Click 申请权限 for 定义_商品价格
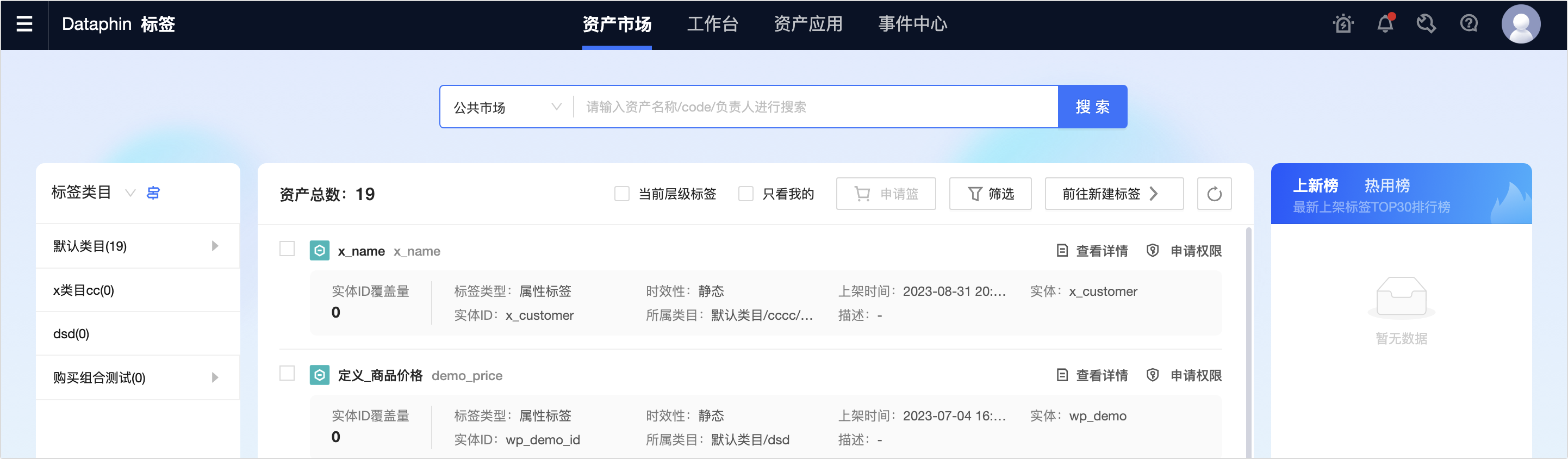The width and height of the screenshot is (1568, 459). [1196, 375]
